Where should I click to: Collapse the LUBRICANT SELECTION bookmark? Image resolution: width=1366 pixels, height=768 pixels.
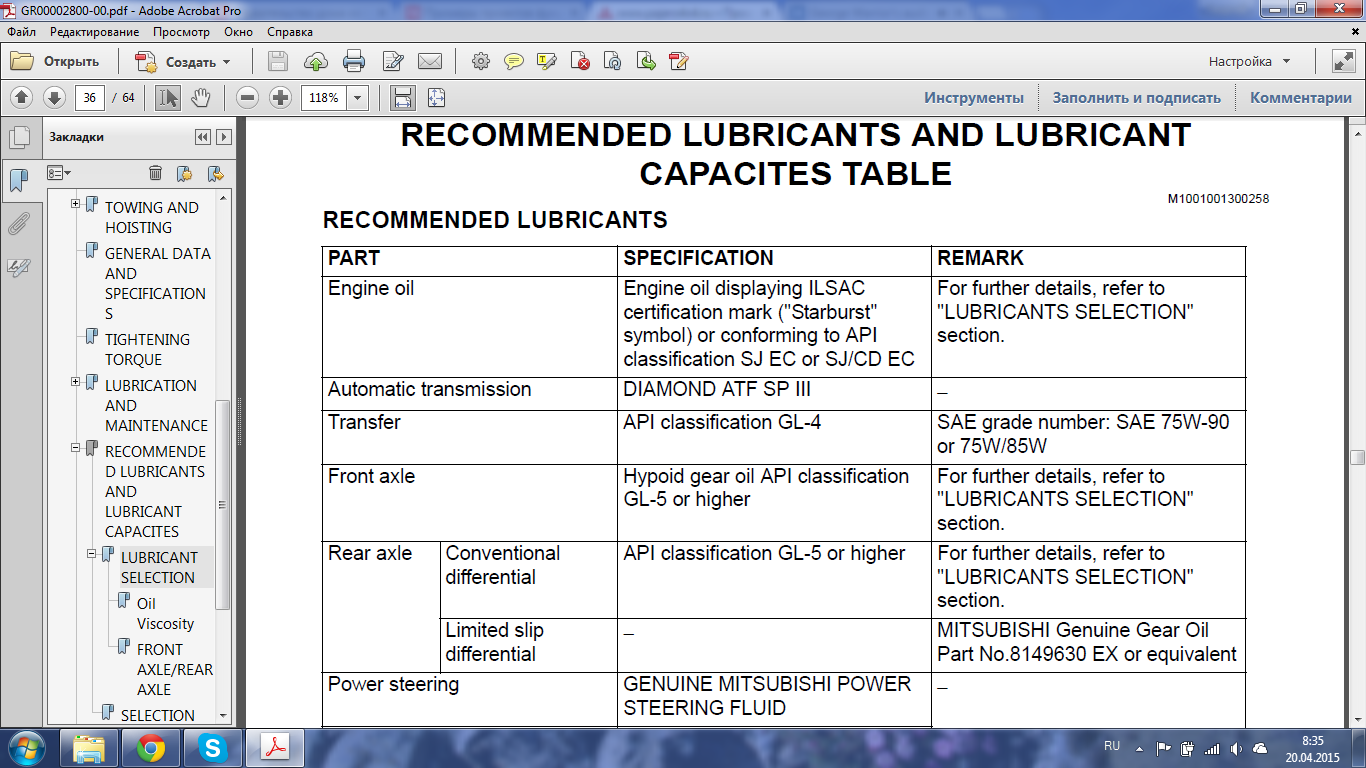pos(92,554)
